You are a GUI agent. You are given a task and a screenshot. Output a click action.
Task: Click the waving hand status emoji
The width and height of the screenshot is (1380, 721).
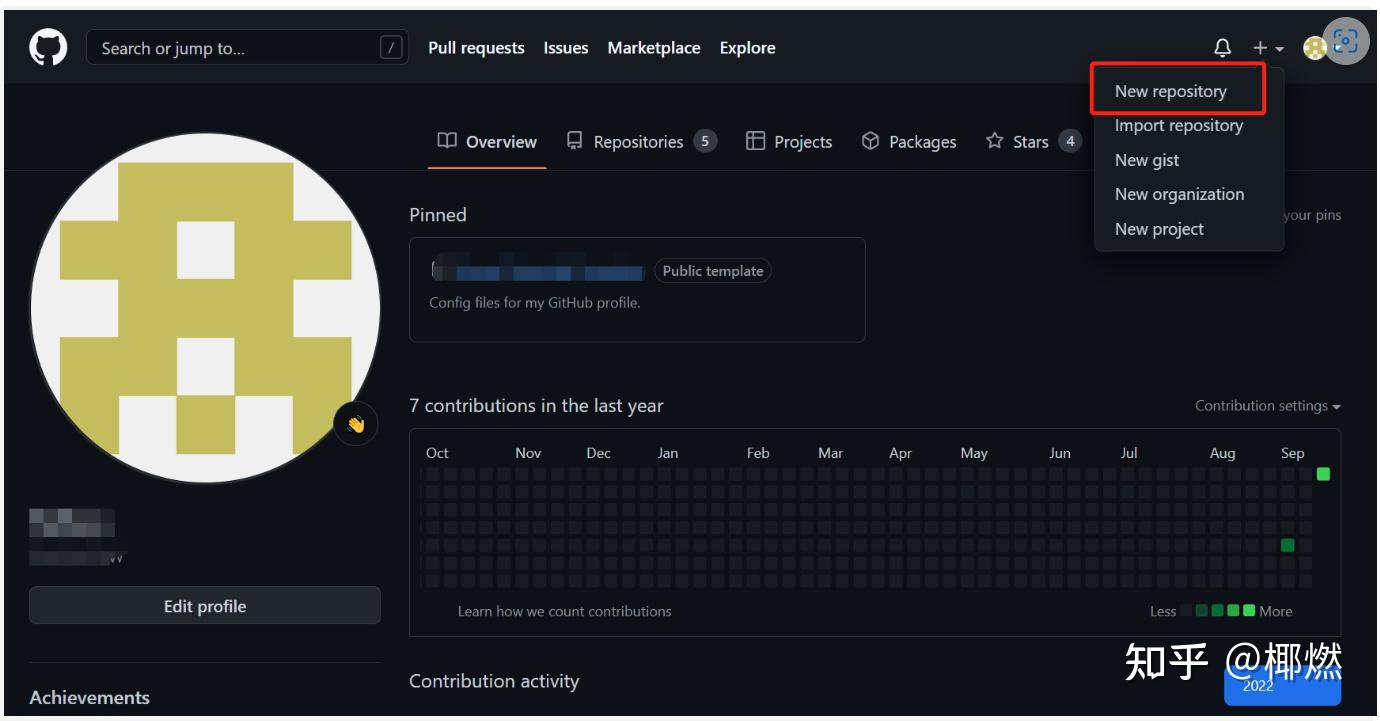coord(356,424)
